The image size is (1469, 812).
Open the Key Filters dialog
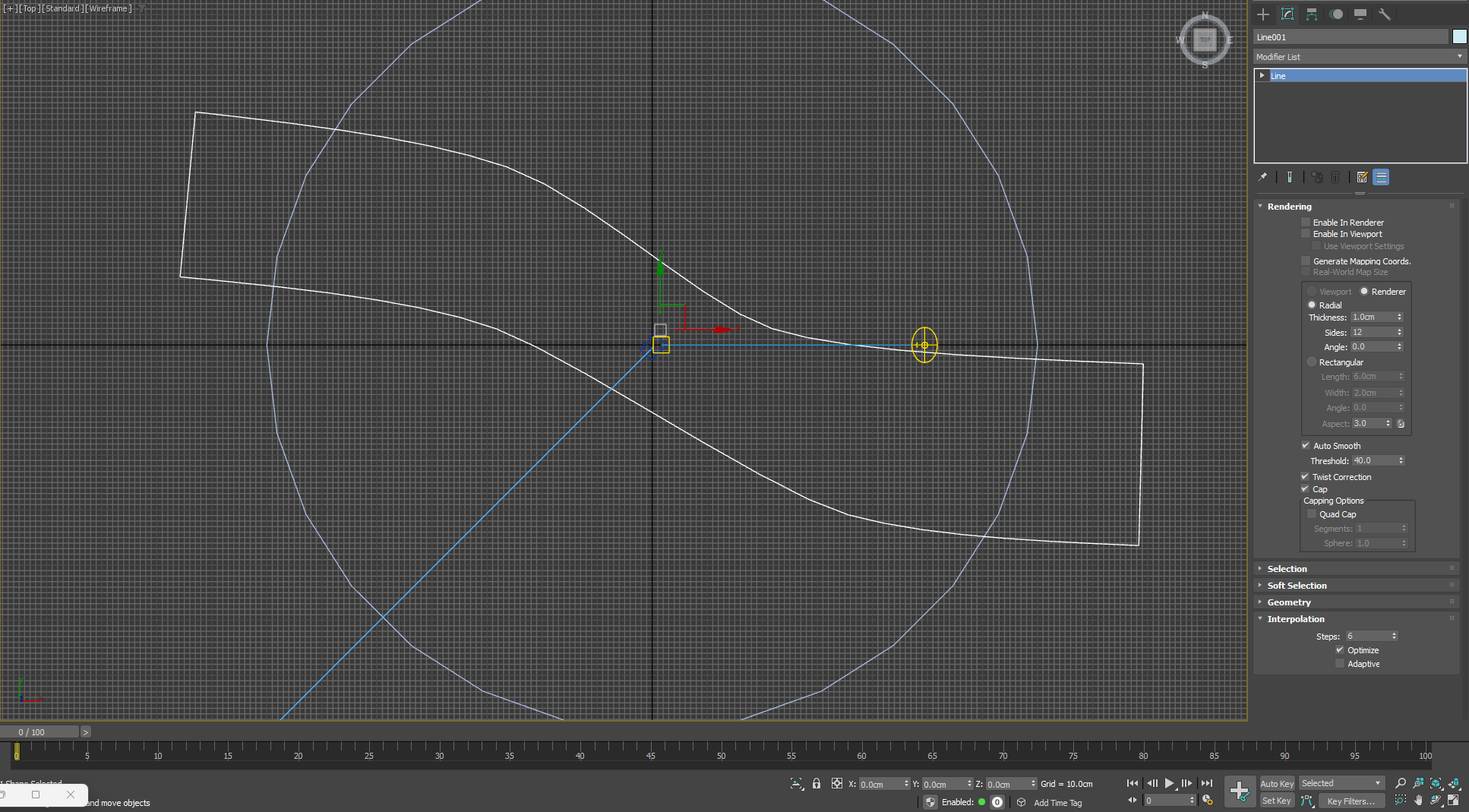point(1351,801)
